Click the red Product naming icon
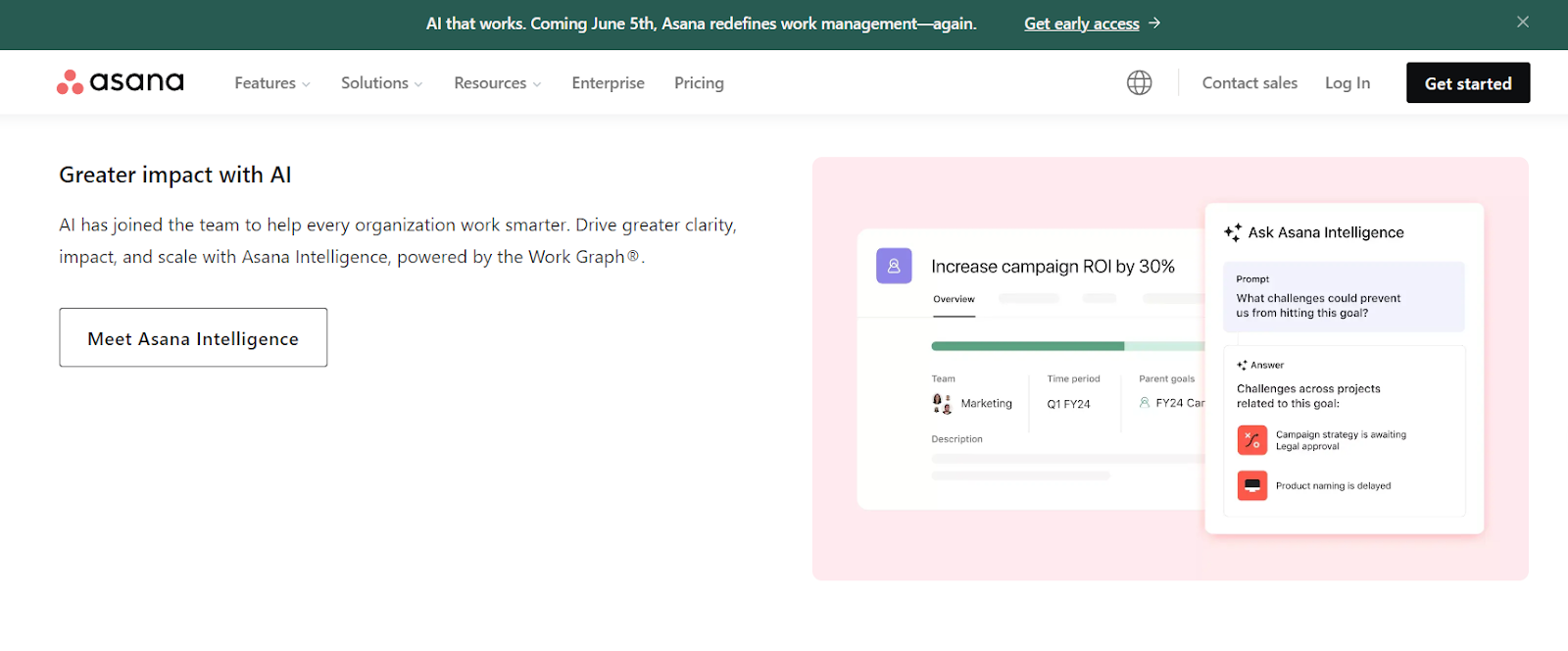Screen dimensions: 1568x651 coord(1252,485)
